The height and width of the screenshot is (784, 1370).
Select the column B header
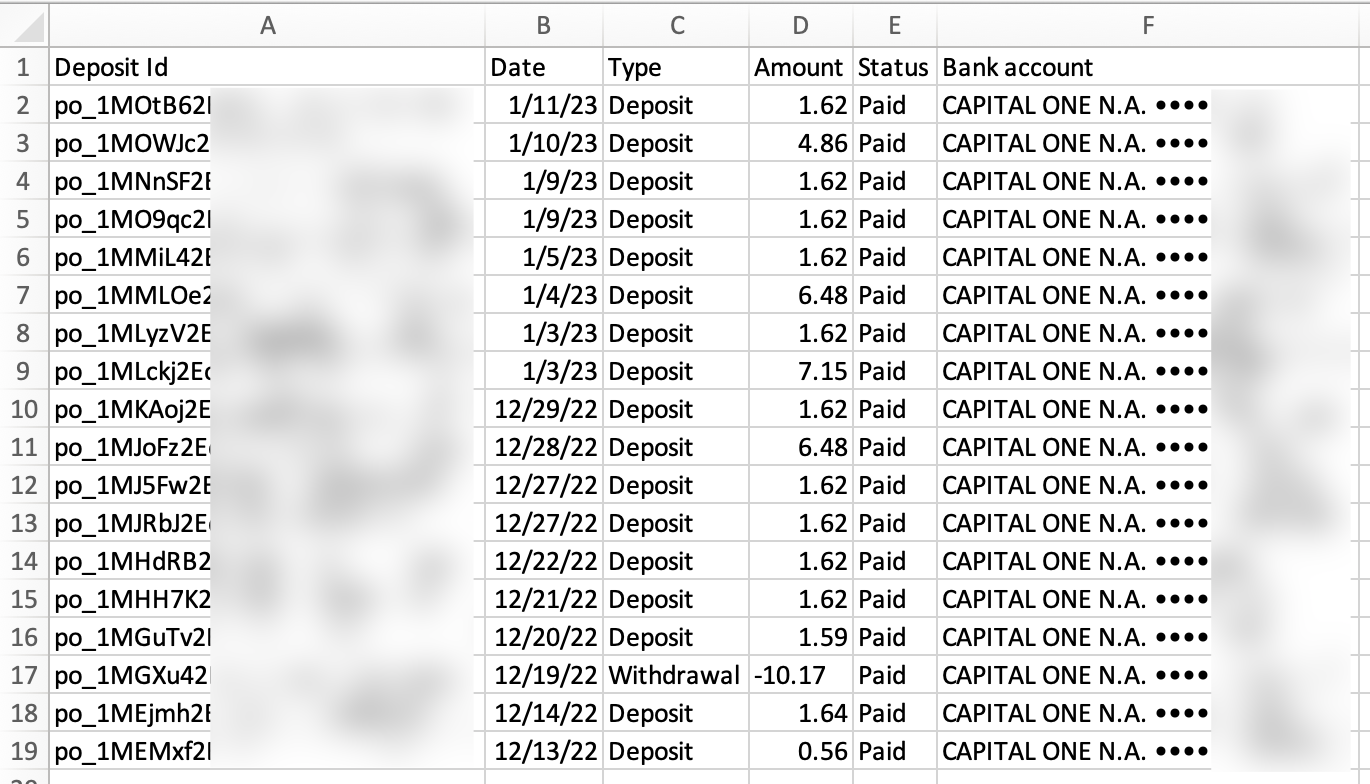tap(544, 27)
